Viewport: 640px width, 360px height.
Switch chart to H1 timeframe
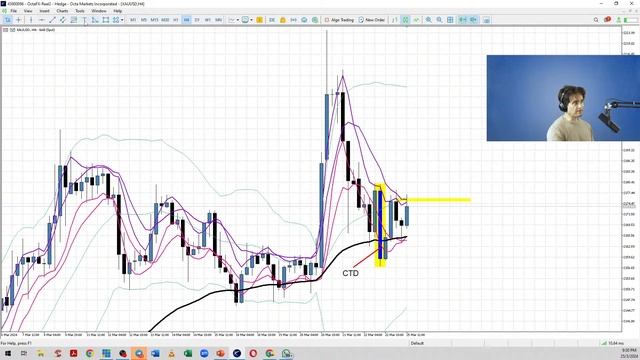(x=176, y=20)
